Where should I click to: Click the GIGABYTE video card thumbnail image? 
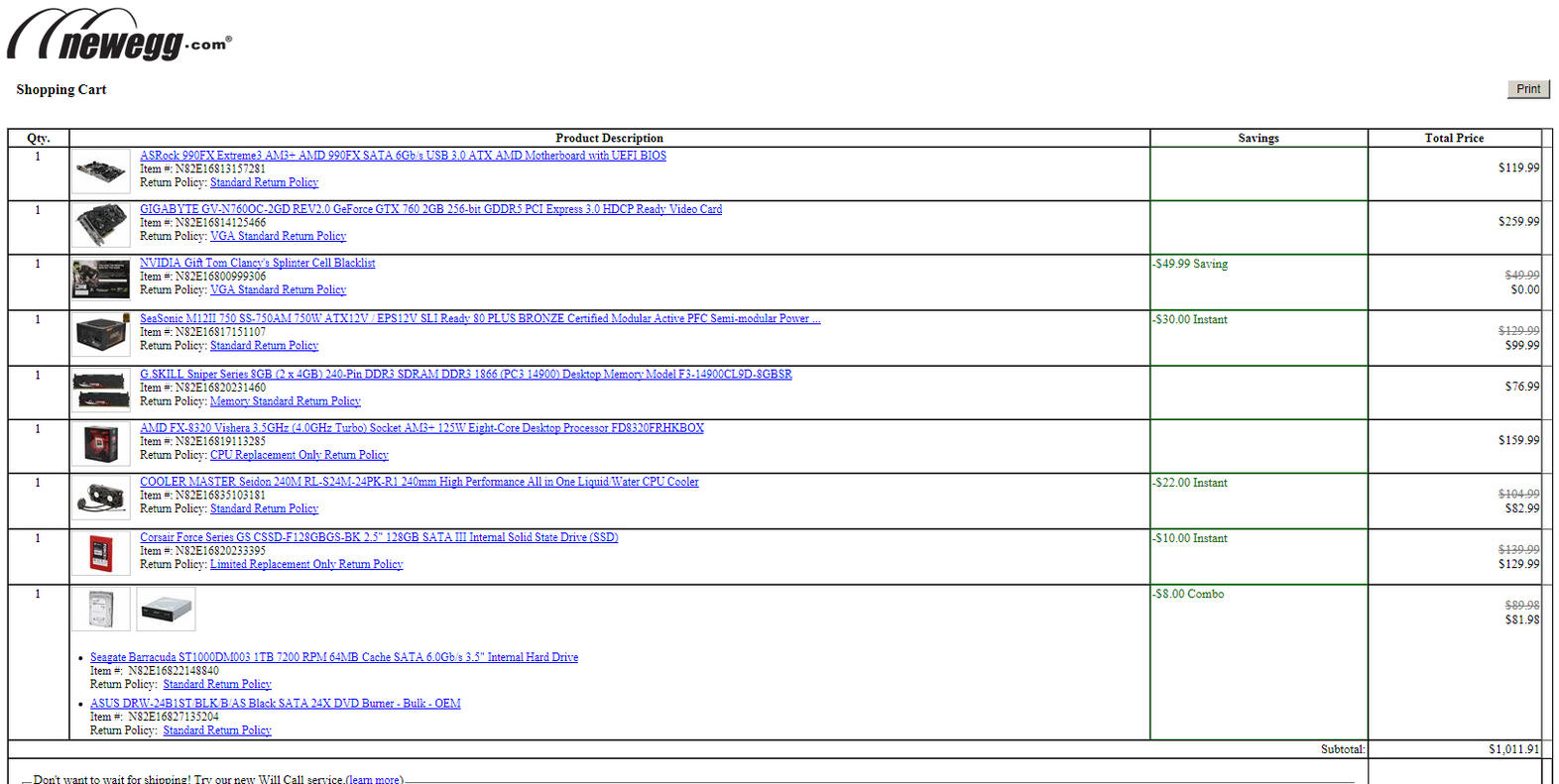coord(101,226)
